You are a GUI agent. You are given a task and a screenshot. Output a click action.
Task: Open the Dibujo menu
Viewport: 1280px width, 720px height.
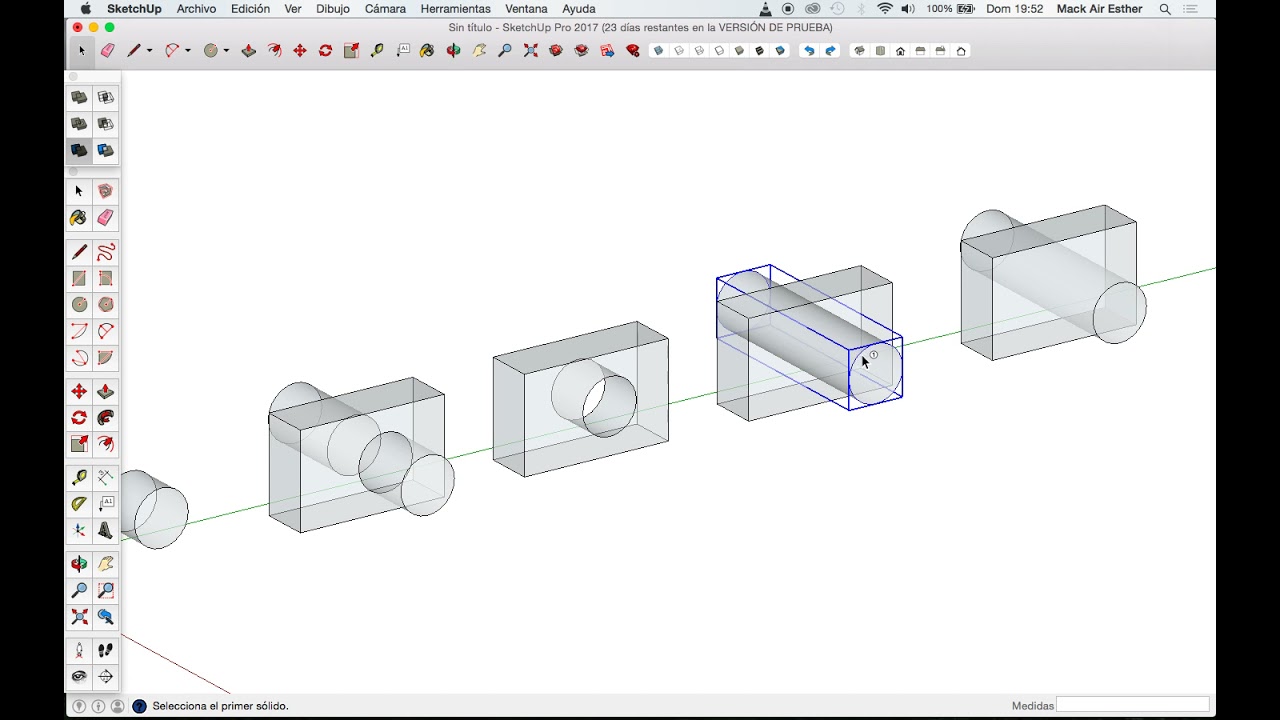pyautogui.click(x=333, y=9)
